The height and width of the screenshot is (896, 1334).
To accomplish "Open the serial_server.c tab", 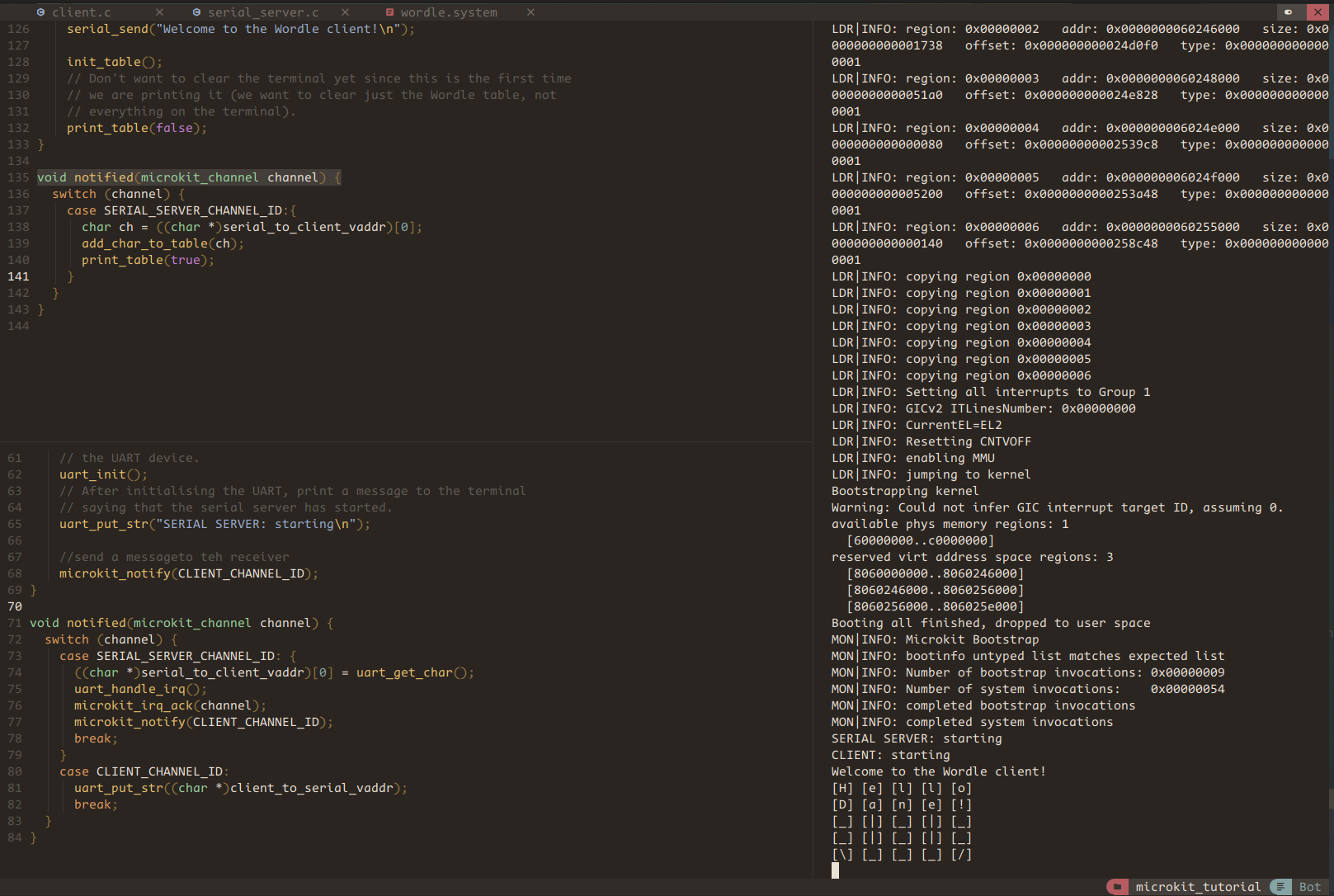I will click(263, 12).
